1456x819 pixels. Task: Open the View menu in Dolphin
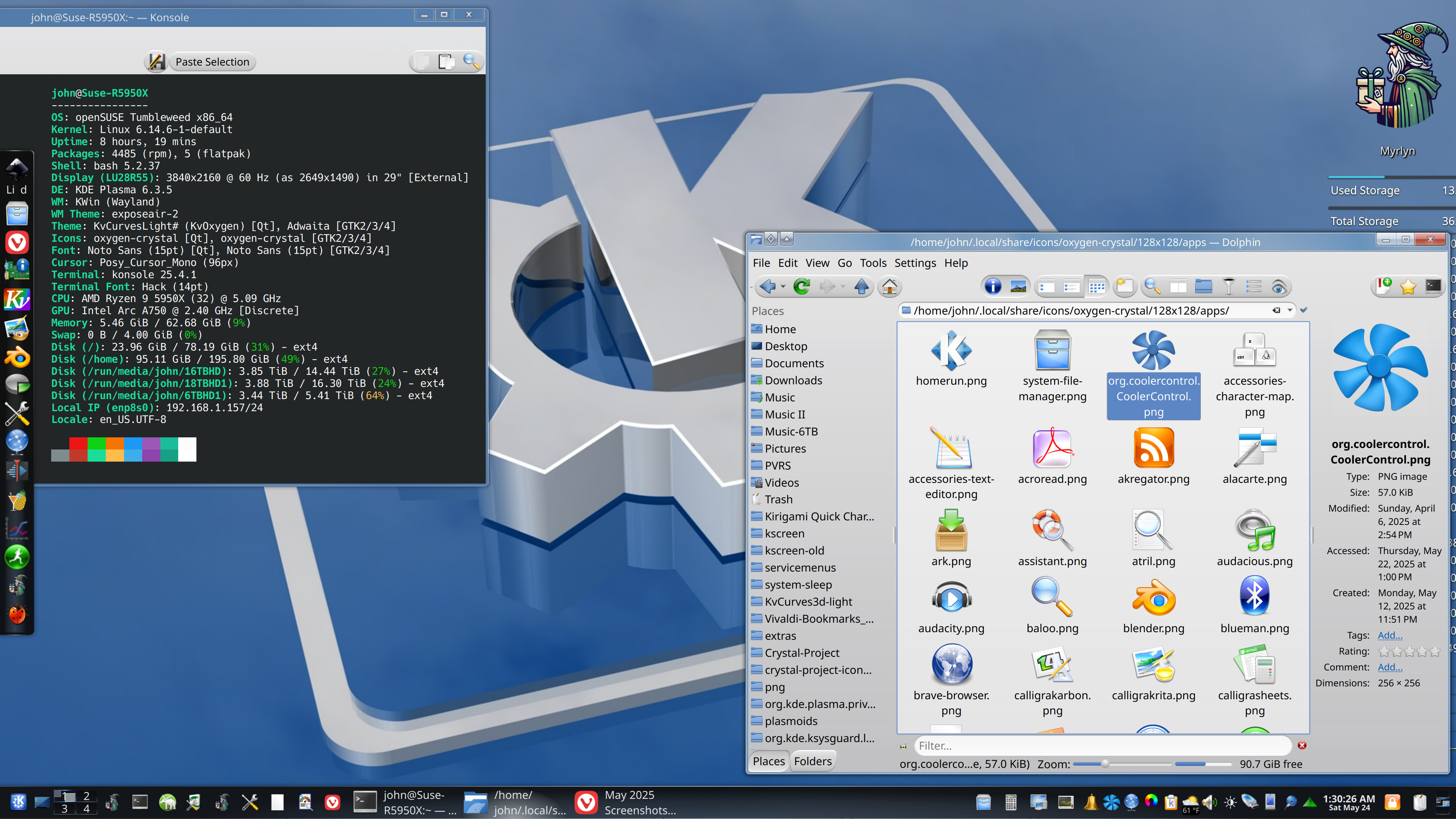817,263
